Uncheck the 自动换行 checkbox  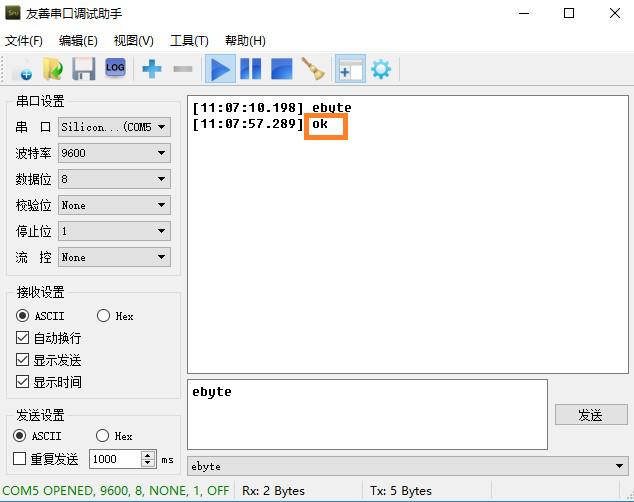pyautogui.click(x=23, y=338)
